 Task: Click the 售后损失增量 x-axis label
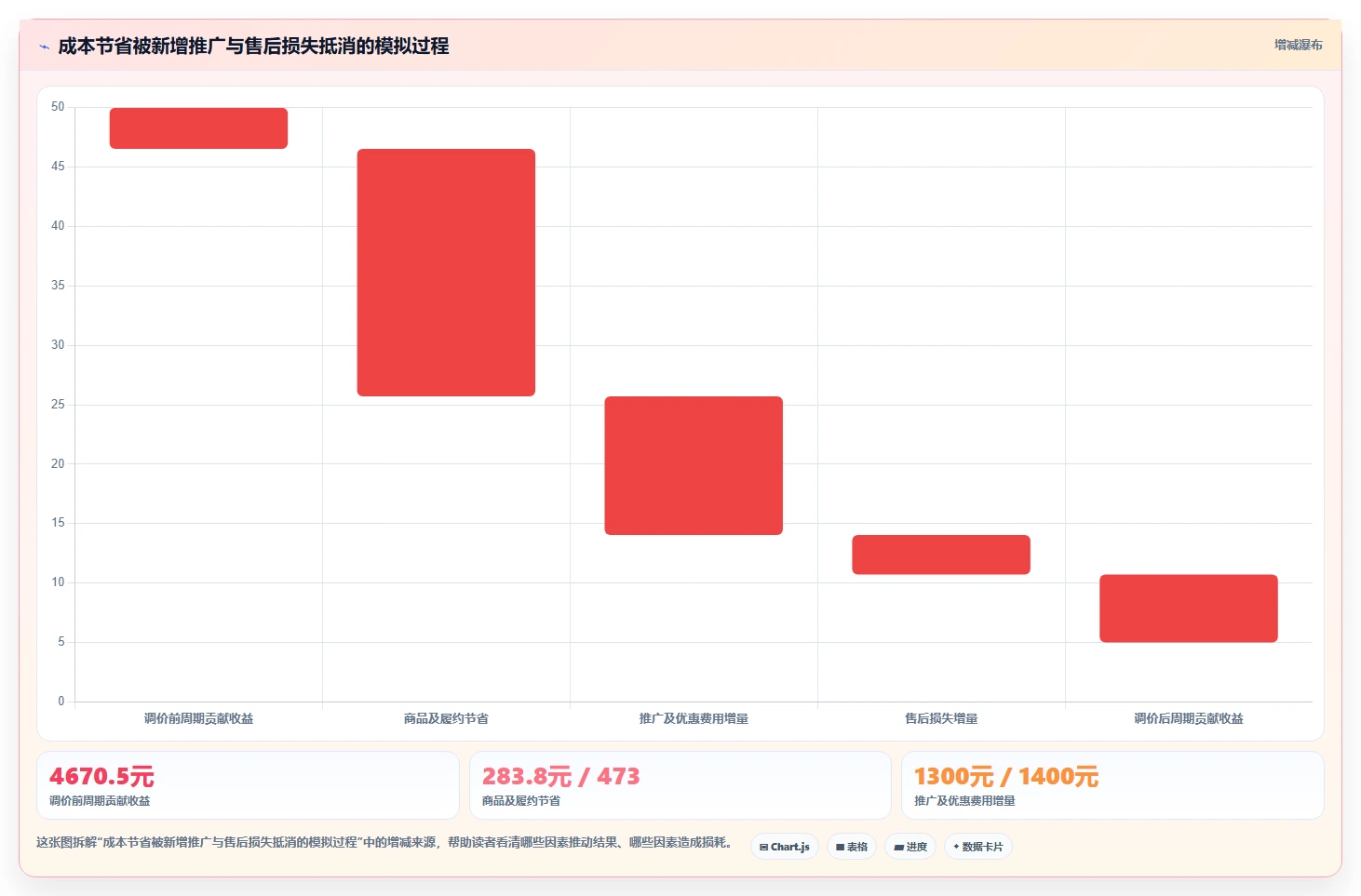coord(941,718)
